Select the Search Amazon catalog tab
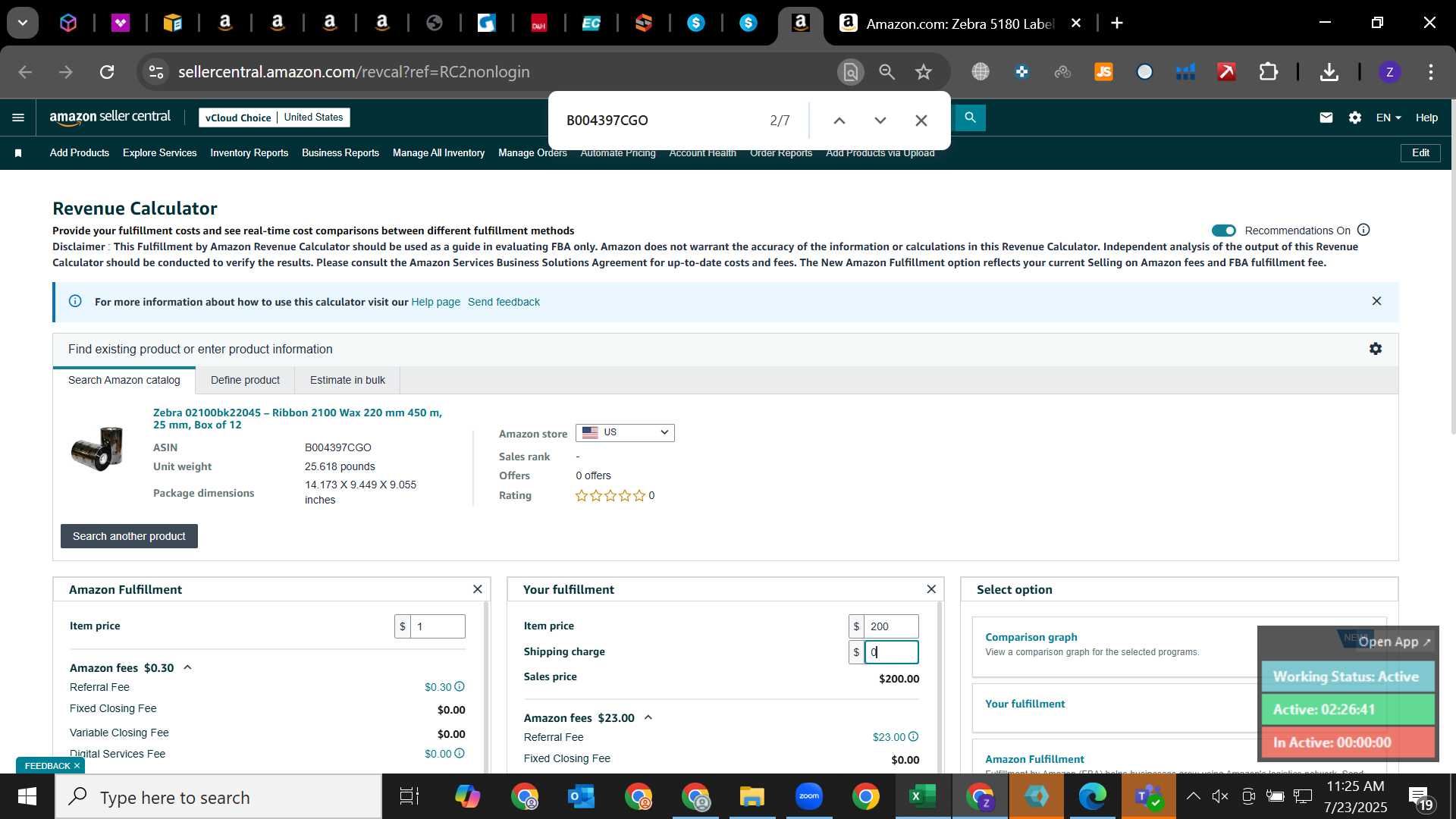Screen dimensions: 1456x819 [x=124, y=380]
